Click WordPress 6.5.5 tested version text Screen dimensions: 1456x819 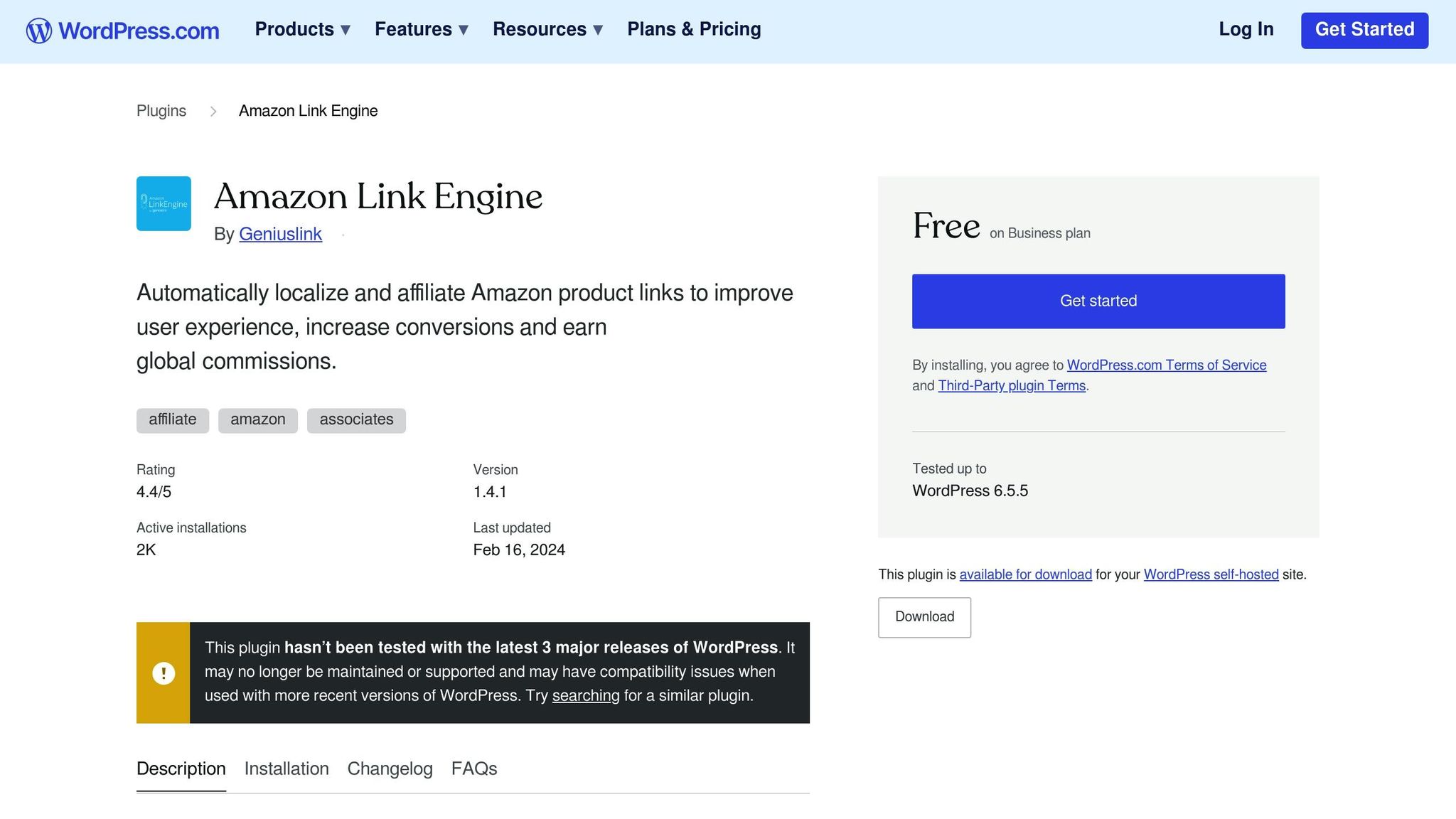point(970,491)
